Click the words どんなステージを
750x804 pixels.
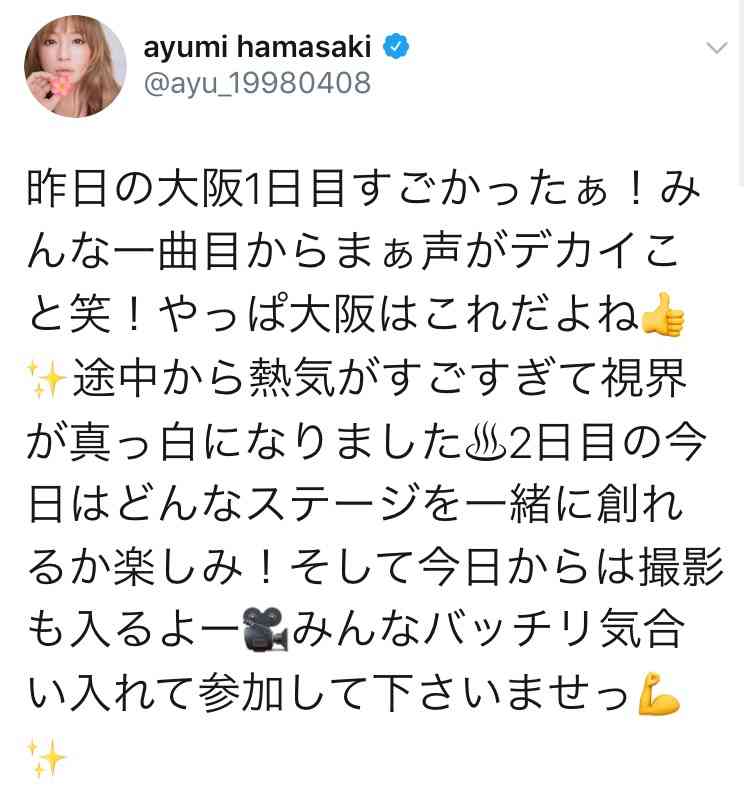(x=288, y=505)
